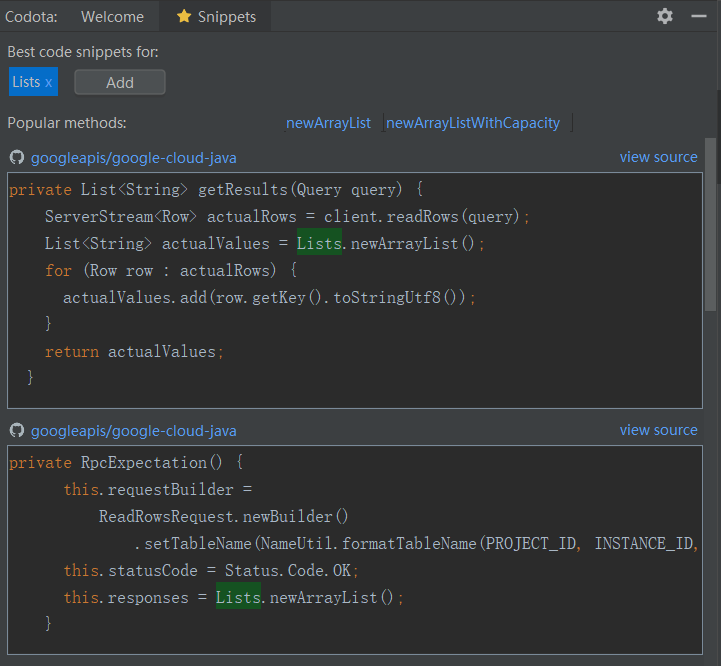This screenshot has height=666, width=721.
Task: Open the first googleapis/google-cloud-java repository link
Action: [134, 158]
